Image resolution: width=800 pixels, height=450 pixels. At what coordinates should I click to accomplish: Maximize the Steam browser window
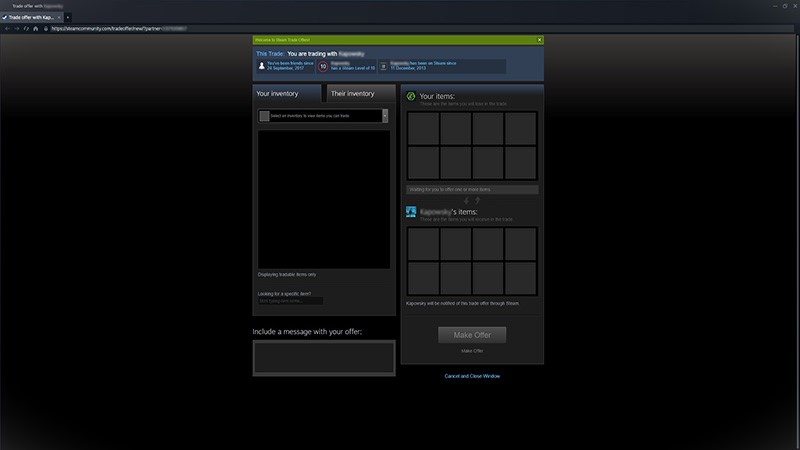point(785,6)
